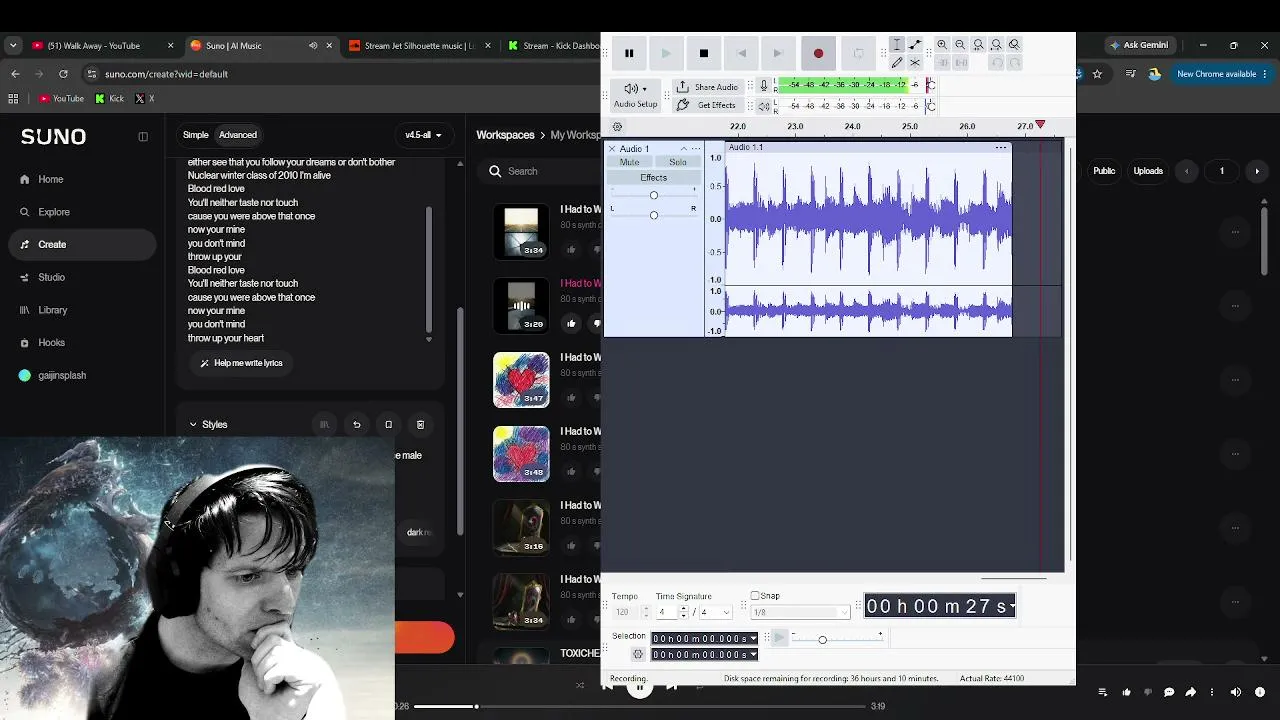Collapse the Styles section
1280x720 pixels.
click(208, 425)
